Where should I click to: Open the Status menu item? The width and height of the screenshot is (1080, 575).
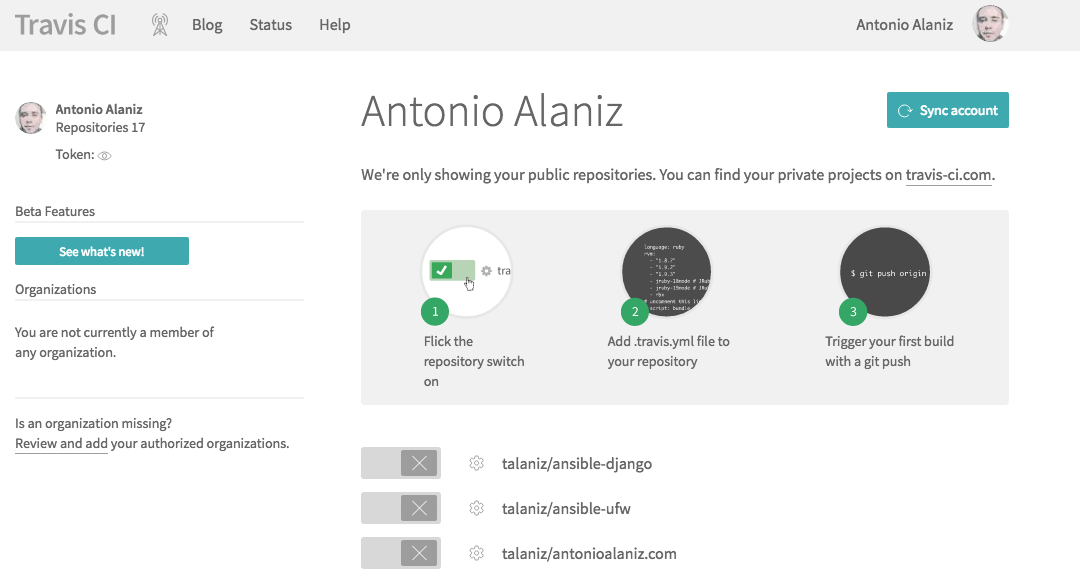point(271,25)
